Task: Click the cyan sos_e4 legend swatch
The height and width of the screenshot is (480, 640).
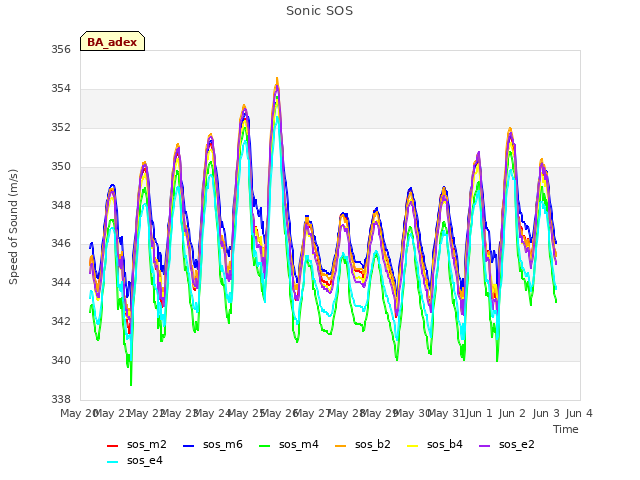Action: pos(112,462)
